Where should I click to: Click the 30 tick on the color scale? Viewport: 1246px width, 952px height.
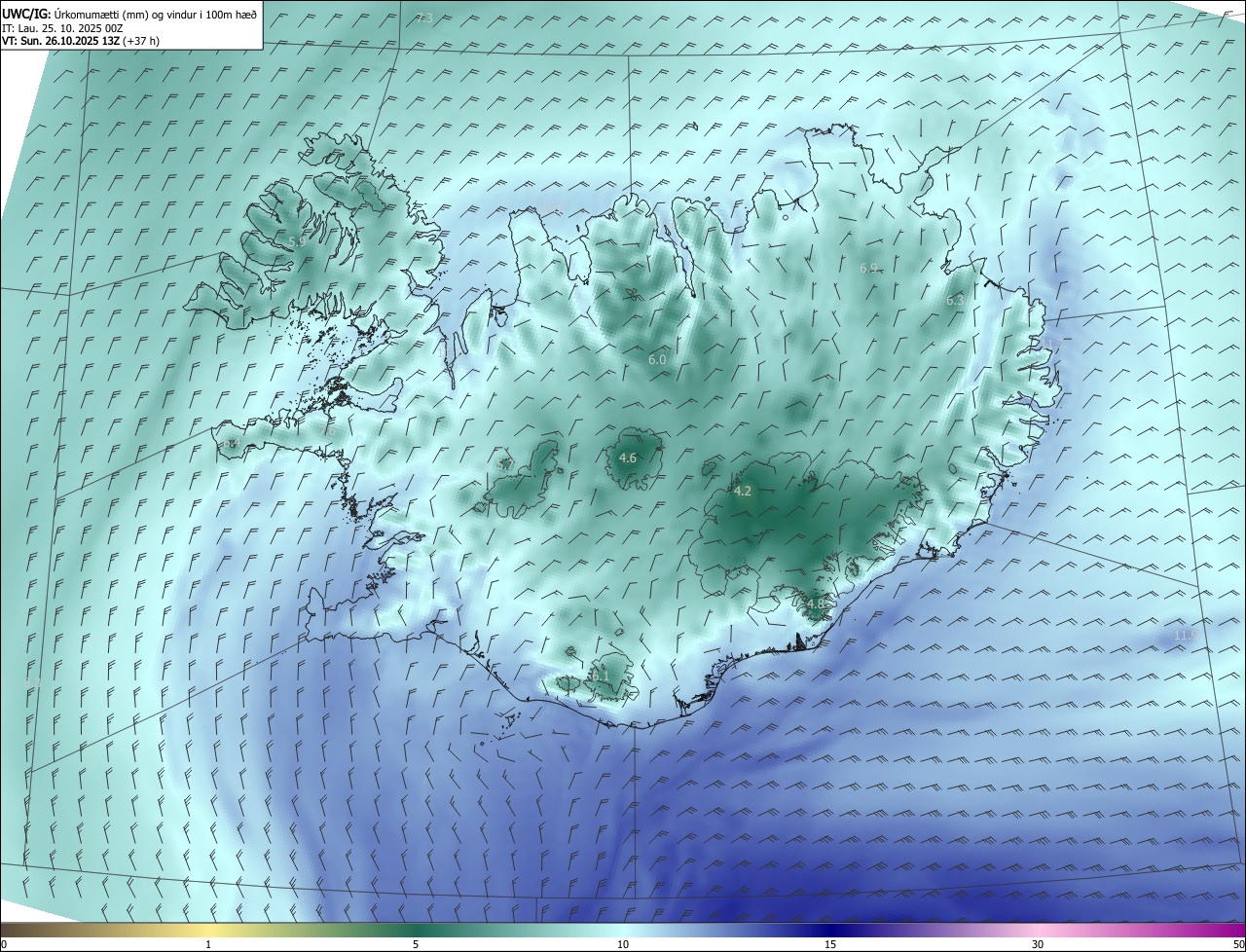[1038, 945]
